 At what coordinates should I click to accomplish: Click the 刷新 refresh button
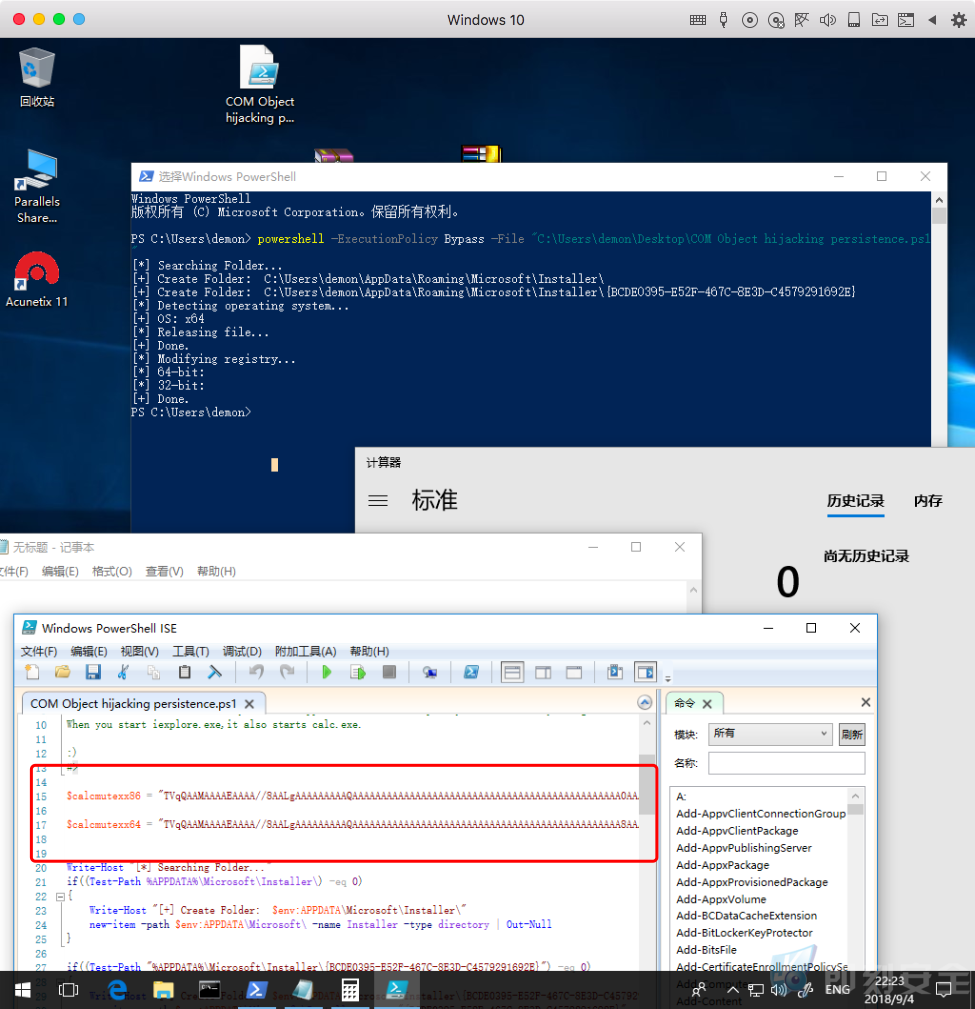click(x=851, y=734)
